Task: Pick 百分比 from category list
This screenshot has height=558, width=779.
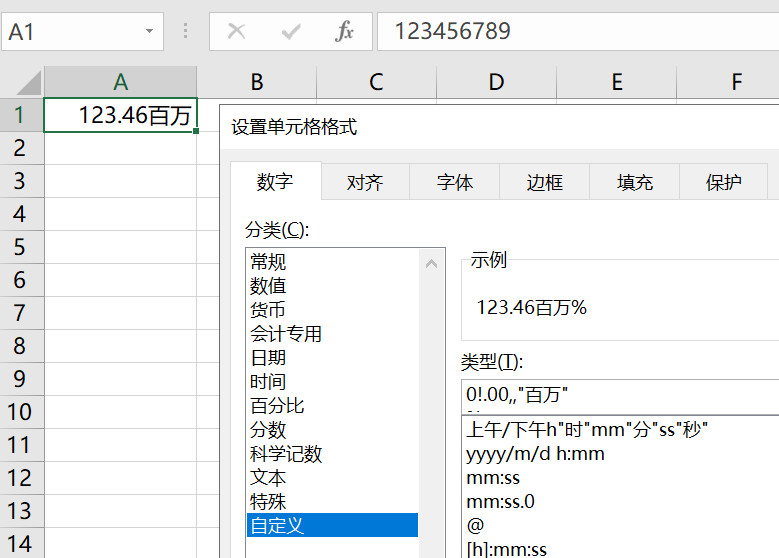Action: point(277,406)
